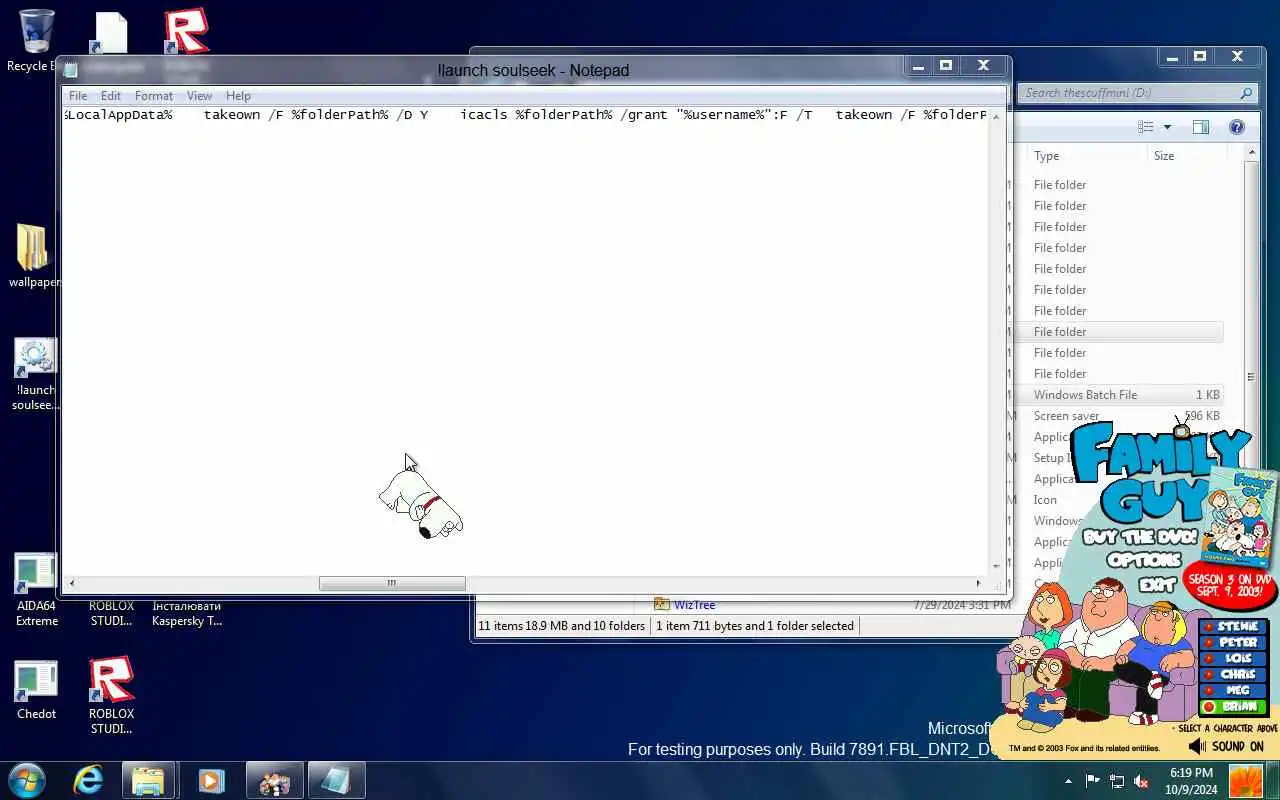This screenshot has width=1280, height=800.
Task: Open Notepad File menu
Action: coord(78,96)
